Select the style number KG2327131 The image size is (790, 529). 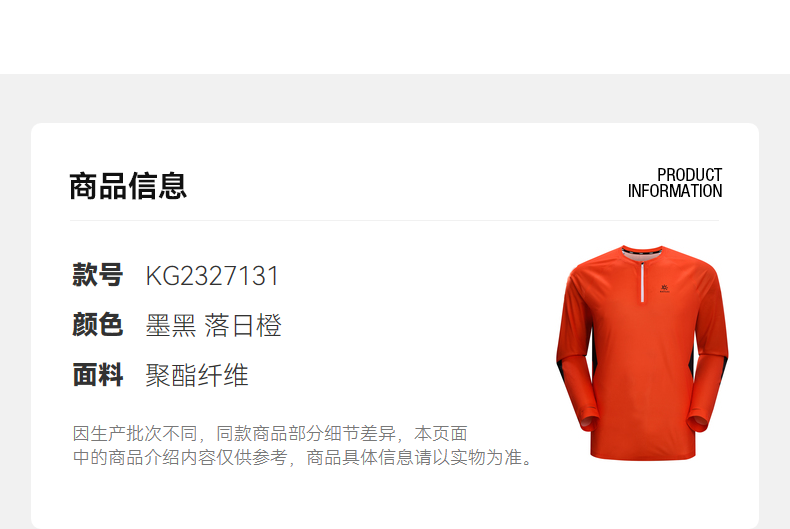tap(212, 276)
